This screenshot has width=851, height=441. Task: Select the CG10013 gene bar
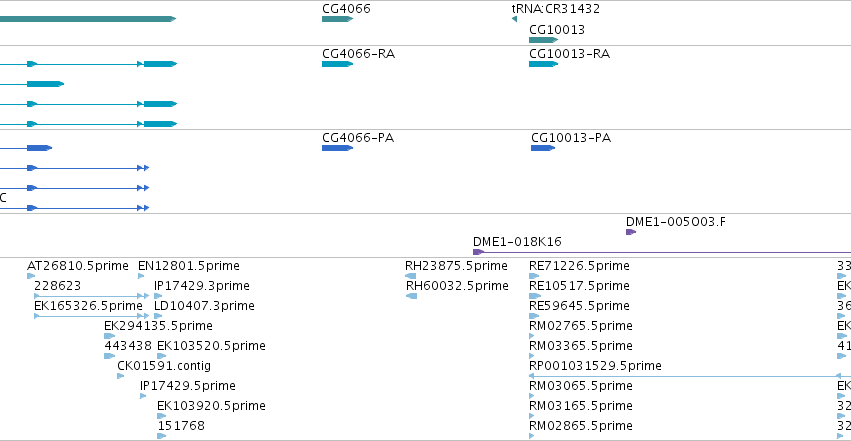[x=543, y=40]
